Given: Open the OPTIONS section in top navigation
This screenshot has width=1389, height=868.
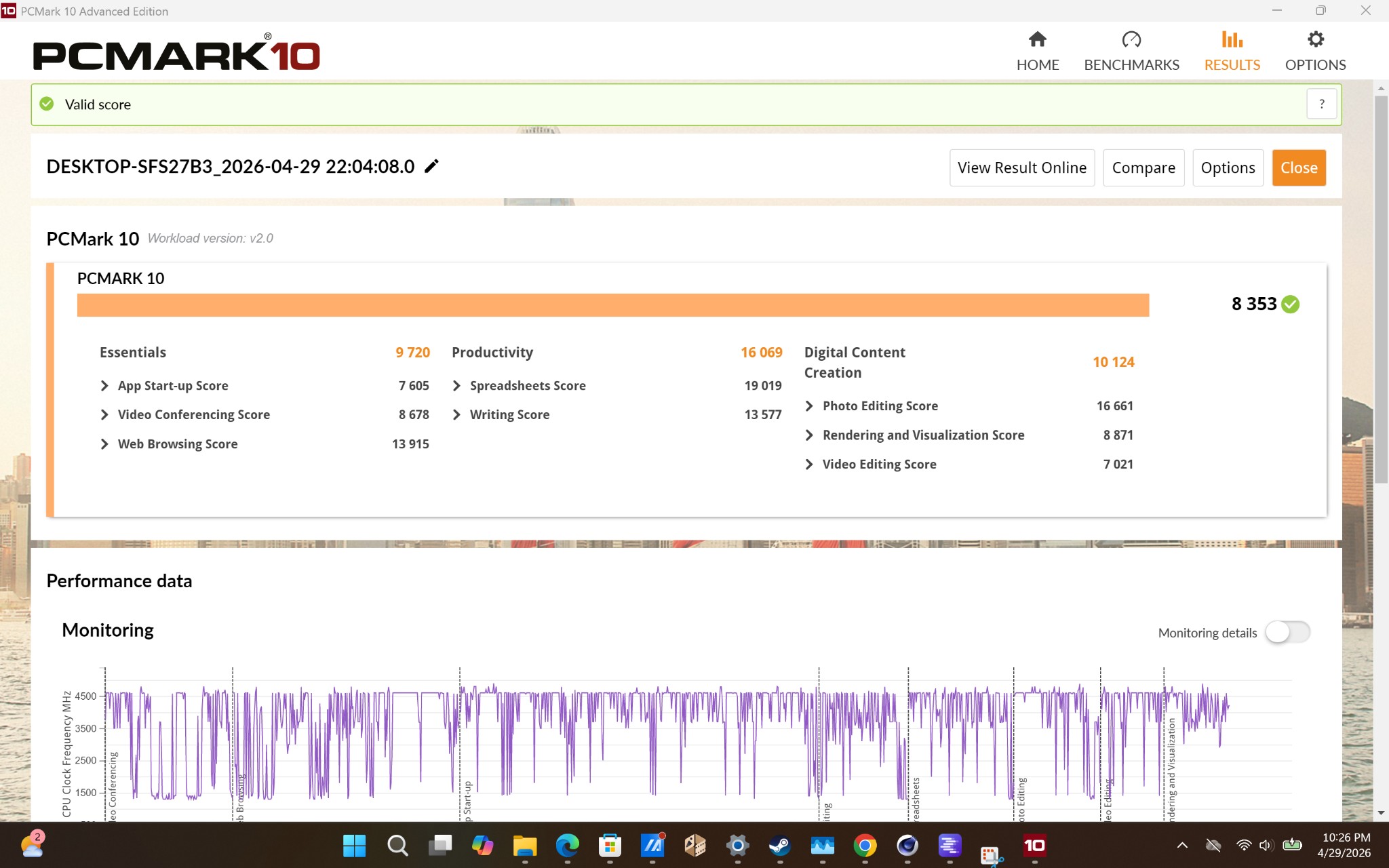Looking at the screenshot, I should [1315, 51].
